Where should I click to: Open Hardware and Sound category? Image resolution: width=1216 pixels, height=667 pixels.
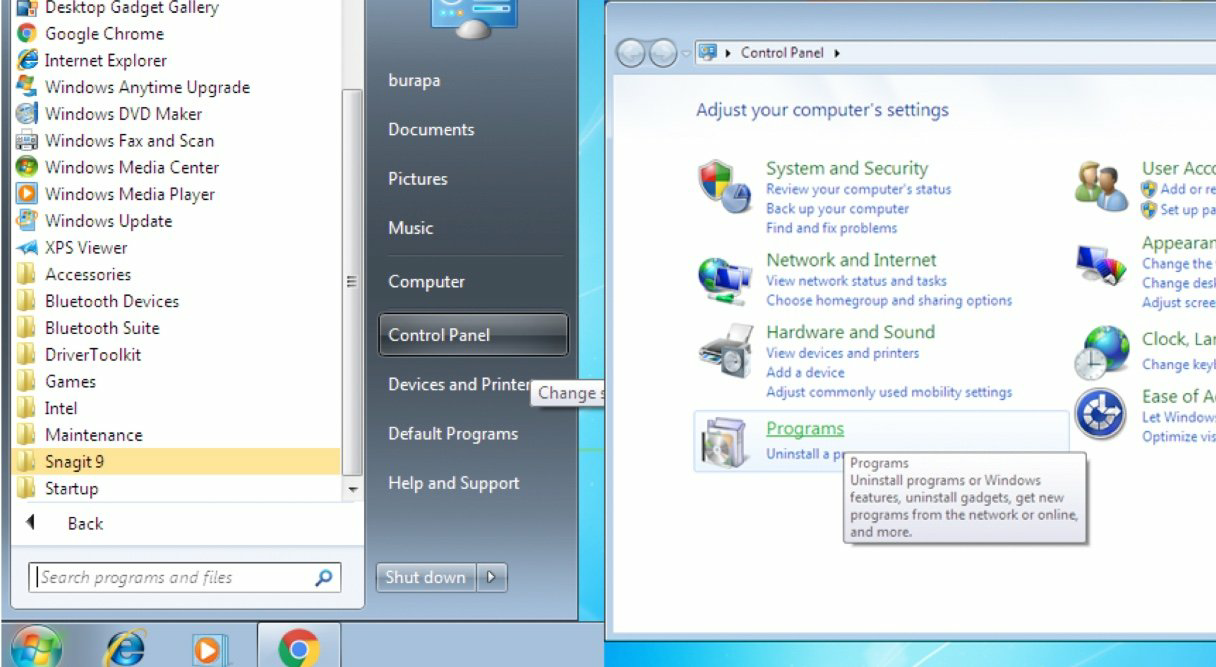pyautogui.click(x=850, y=332)
